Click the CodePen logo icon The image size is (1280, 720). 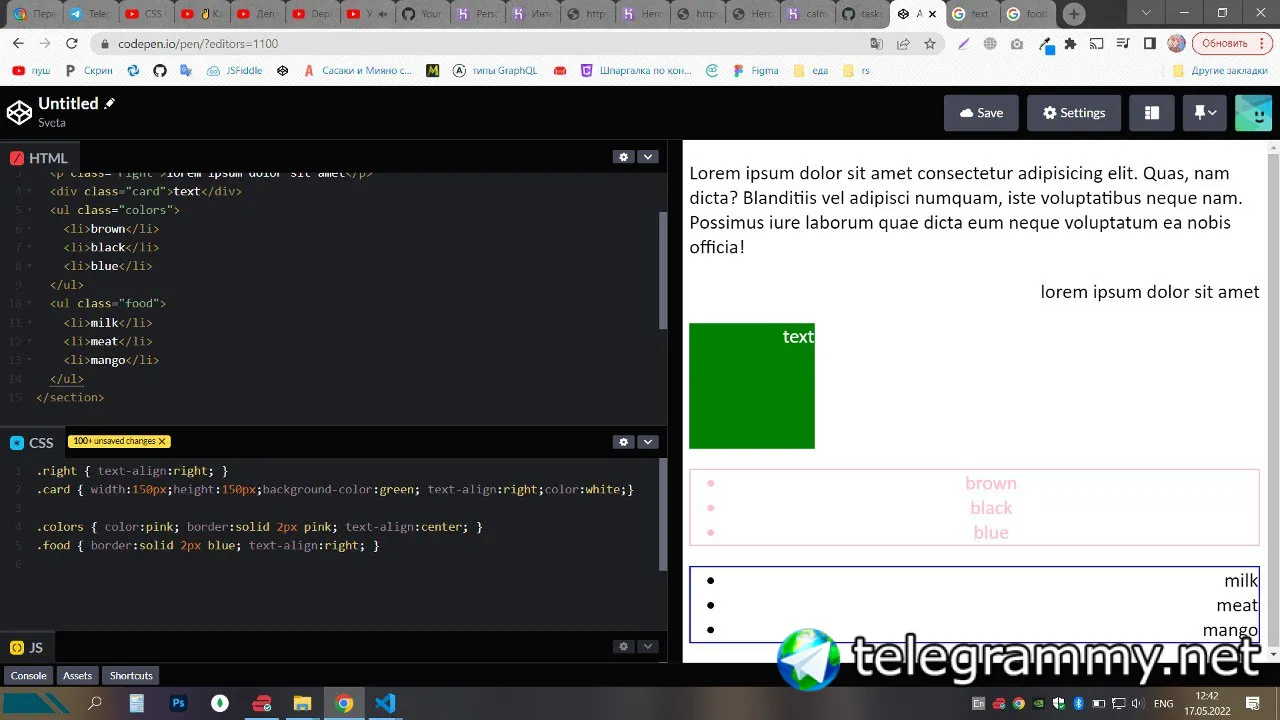[x=19, y=112]
